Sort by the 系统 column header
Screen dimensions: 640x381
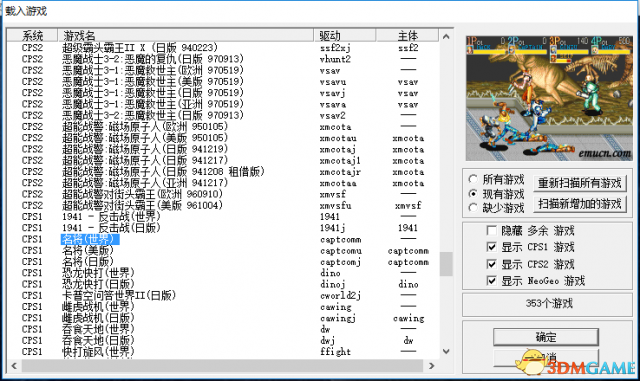pos(32,35)
